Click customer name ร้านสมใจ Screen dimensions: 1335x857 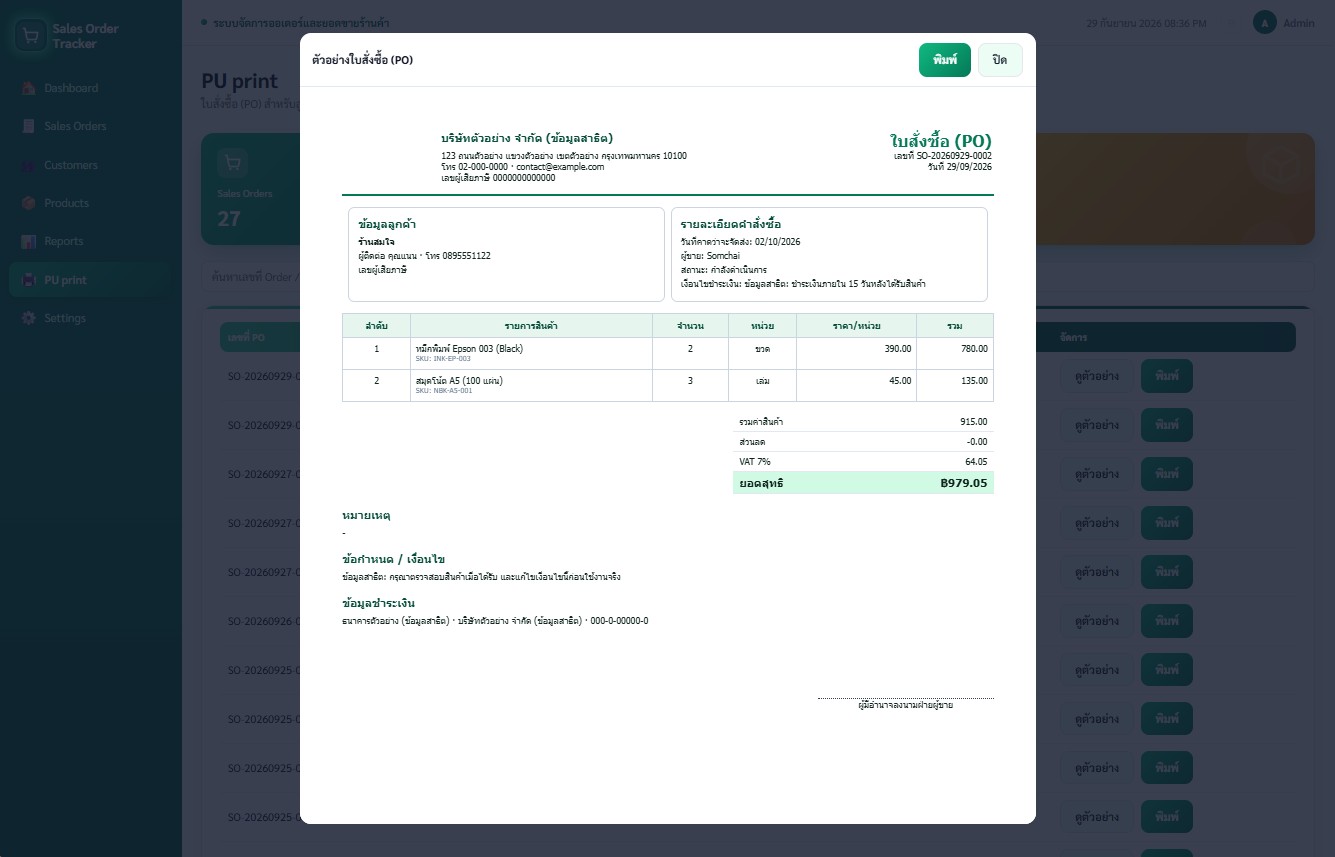(376, 242)
